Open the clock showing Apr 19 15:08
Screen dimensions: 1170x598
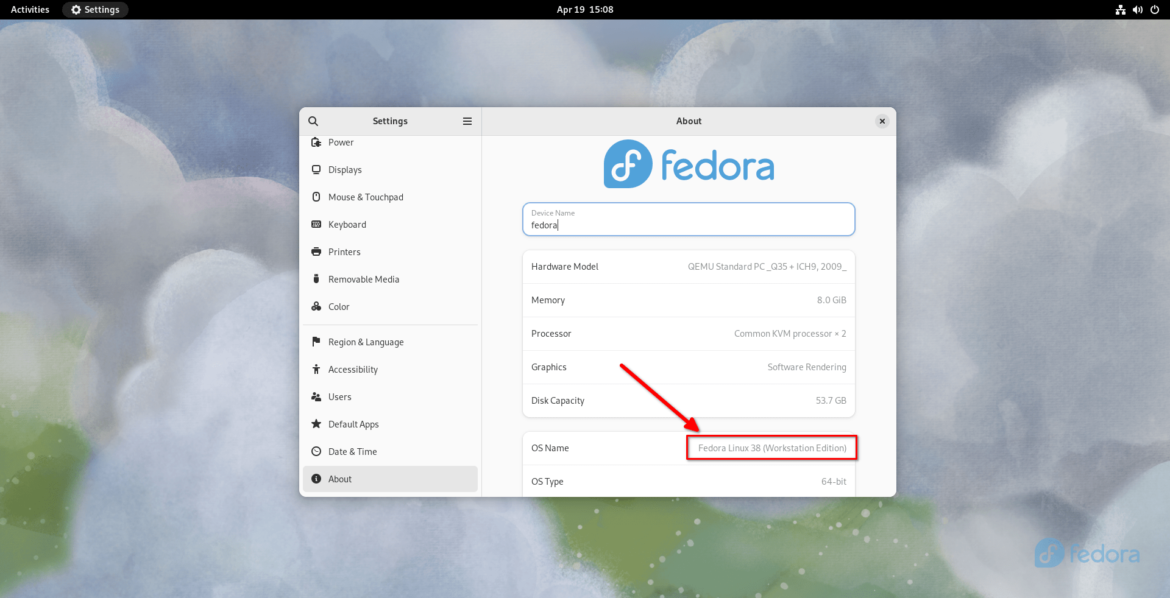tap(584, 10)
